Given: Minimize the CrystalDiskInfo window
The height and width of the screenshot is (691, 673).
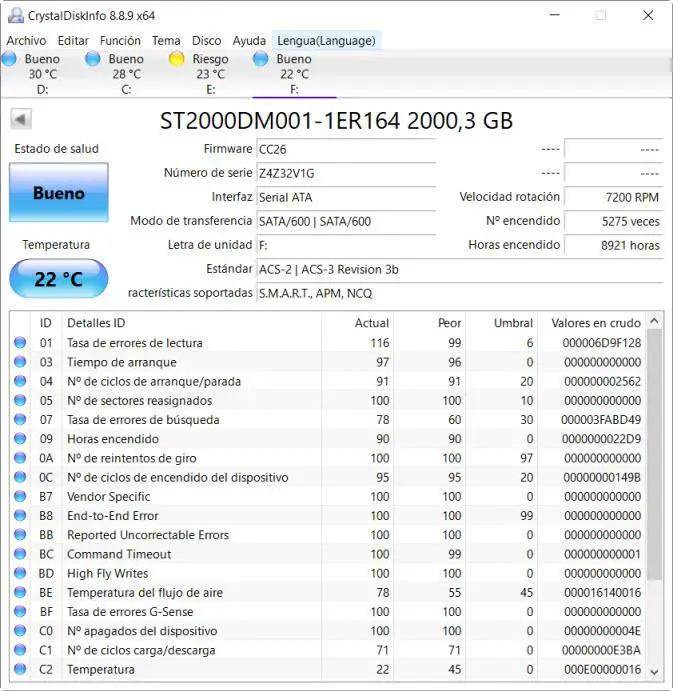Looking at the screenshot, I should [x=555, y=15].
